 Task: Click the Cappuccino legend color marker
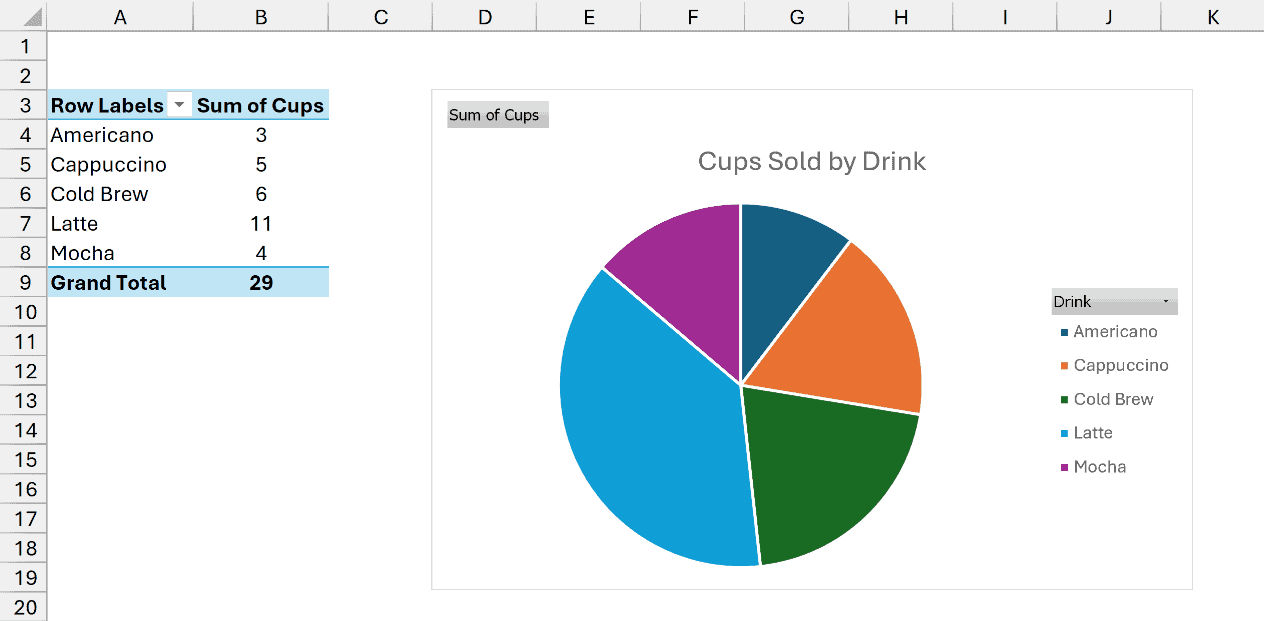[x=1064, y=366]
